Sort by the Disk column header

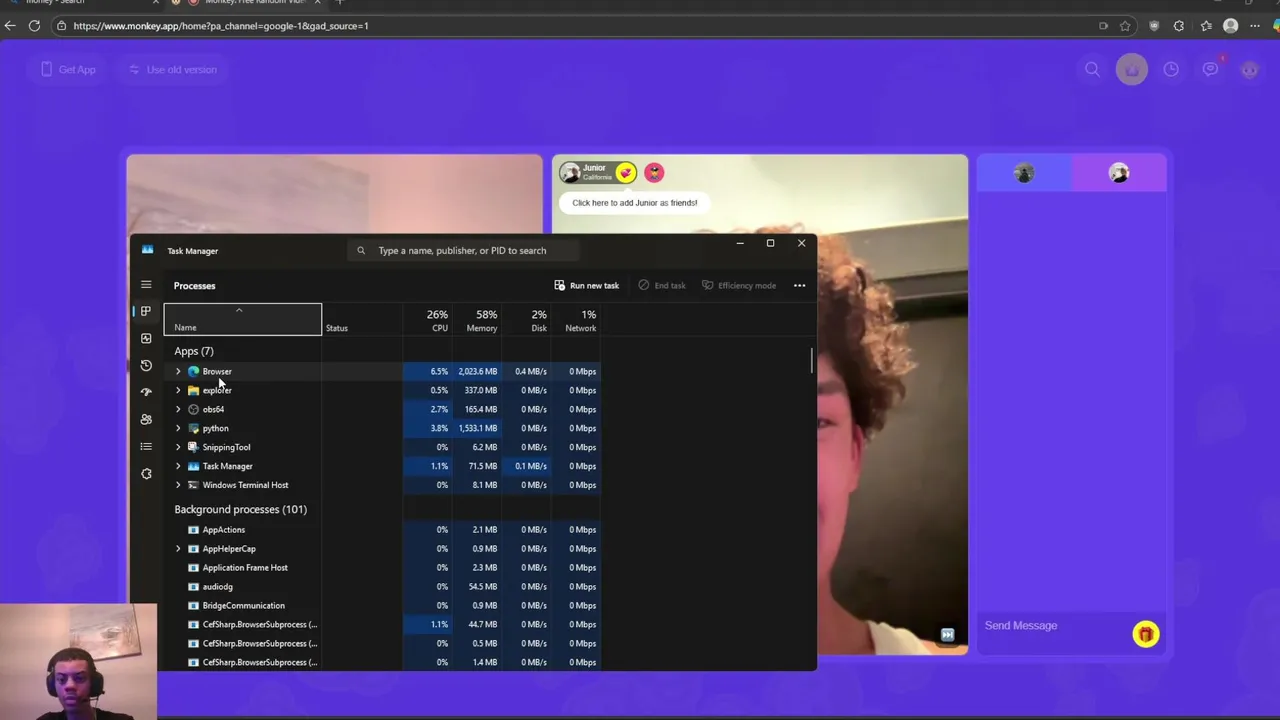[525, 319]
